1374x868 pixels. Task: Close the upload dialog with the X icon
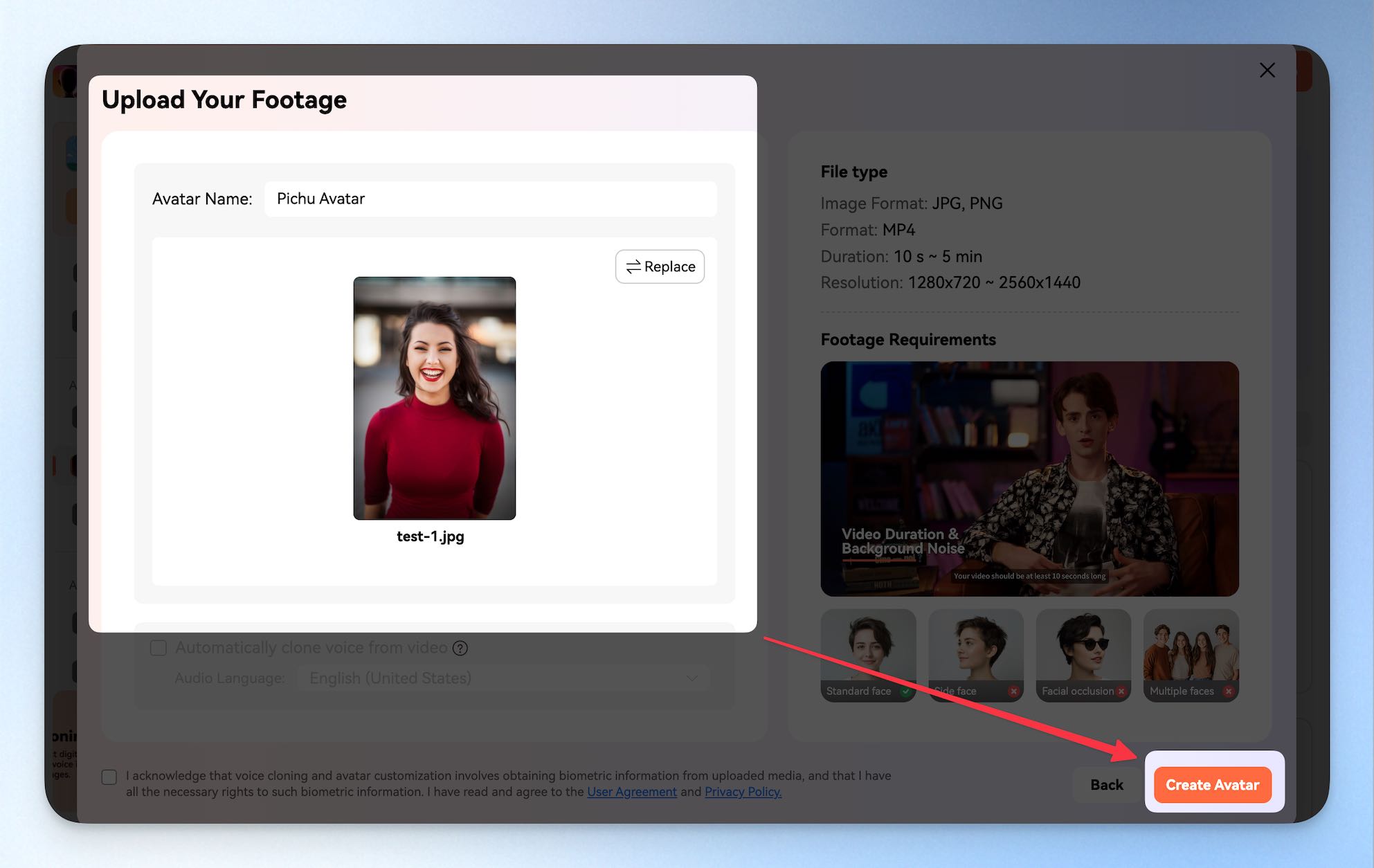coord(1267,70)
